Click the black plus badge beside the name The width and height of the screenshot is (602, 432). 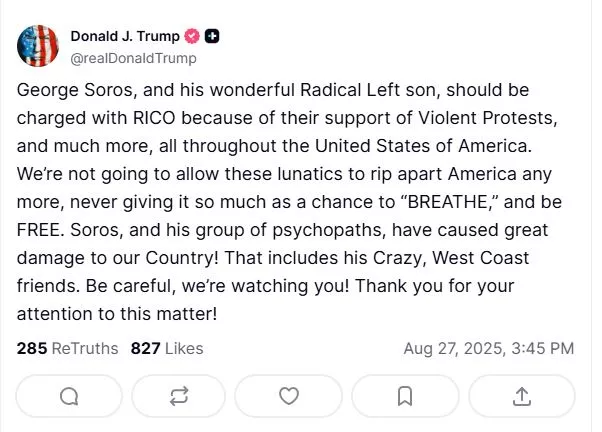pyautogui.click(x=212, y=36)
